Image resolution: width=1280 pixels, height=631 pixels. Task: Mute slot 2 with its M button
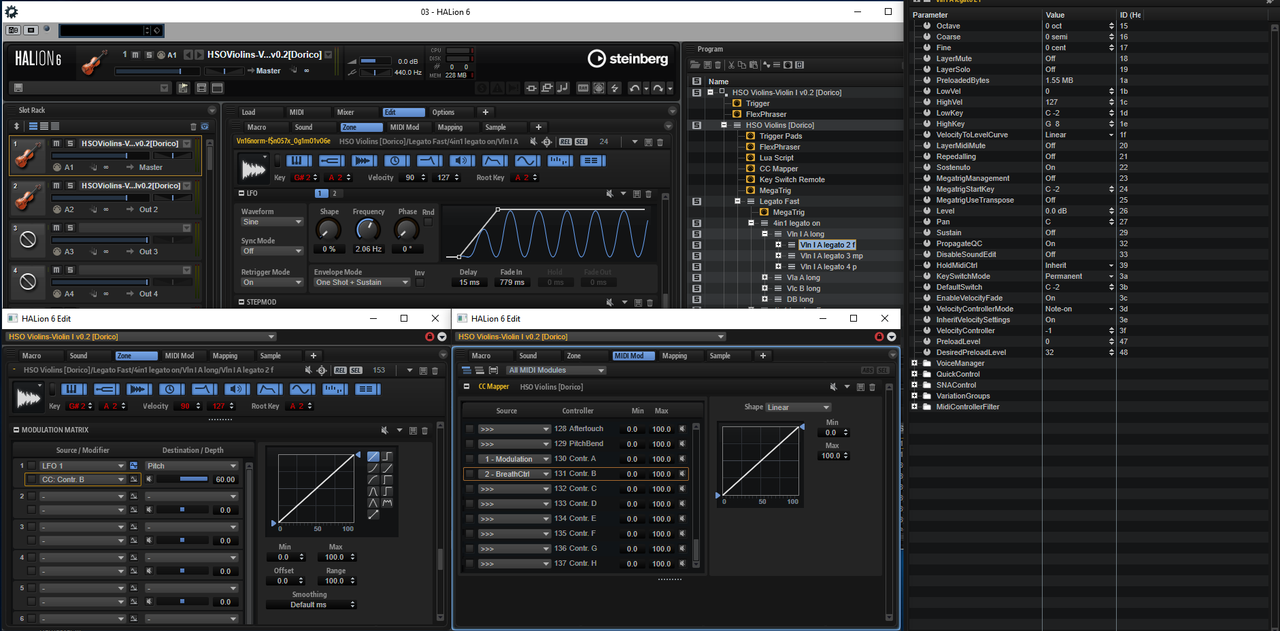(56, 185)
